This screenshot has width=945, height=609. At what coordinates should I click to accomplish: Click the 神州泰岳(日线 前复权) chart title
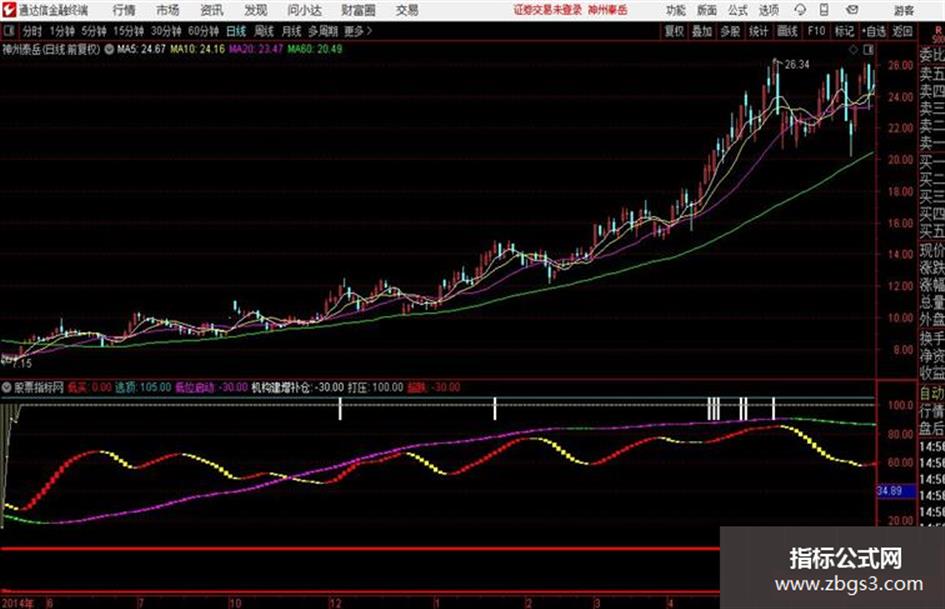click(51, 49)
